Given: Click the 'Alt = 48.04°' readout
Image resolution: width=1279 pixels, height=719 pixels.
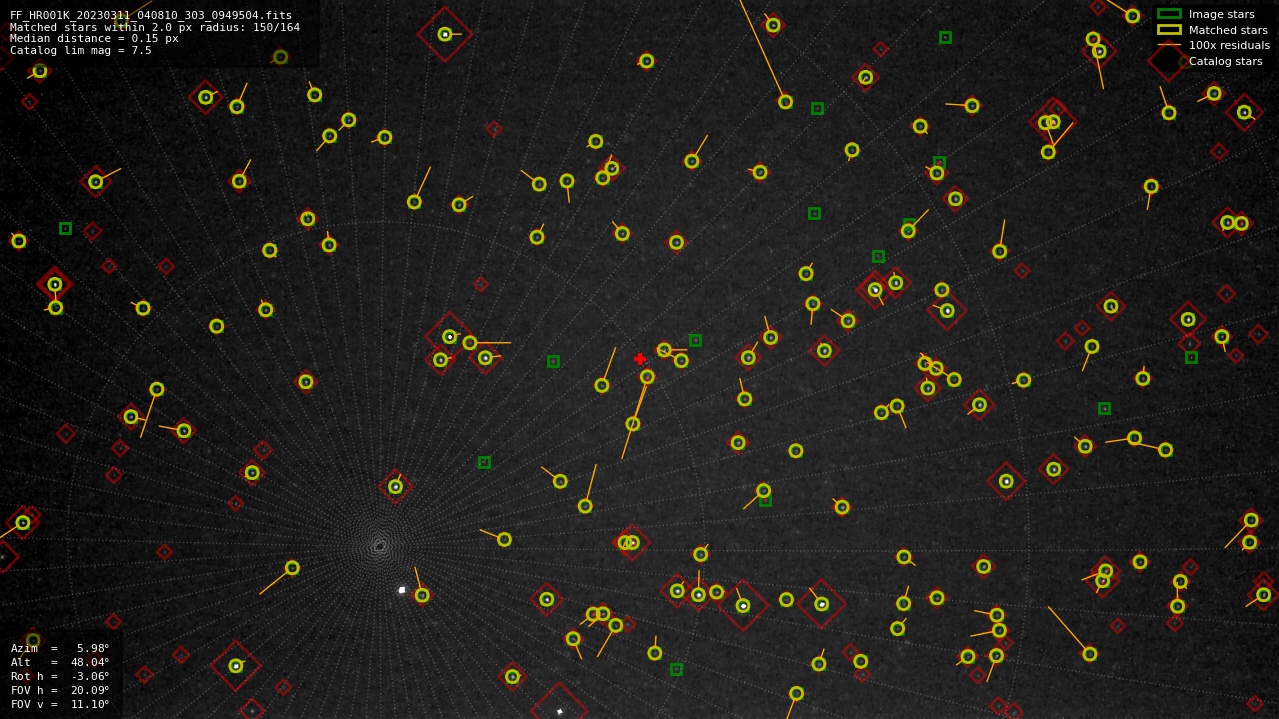Looking at the screenshot, I should coord(60,662).
